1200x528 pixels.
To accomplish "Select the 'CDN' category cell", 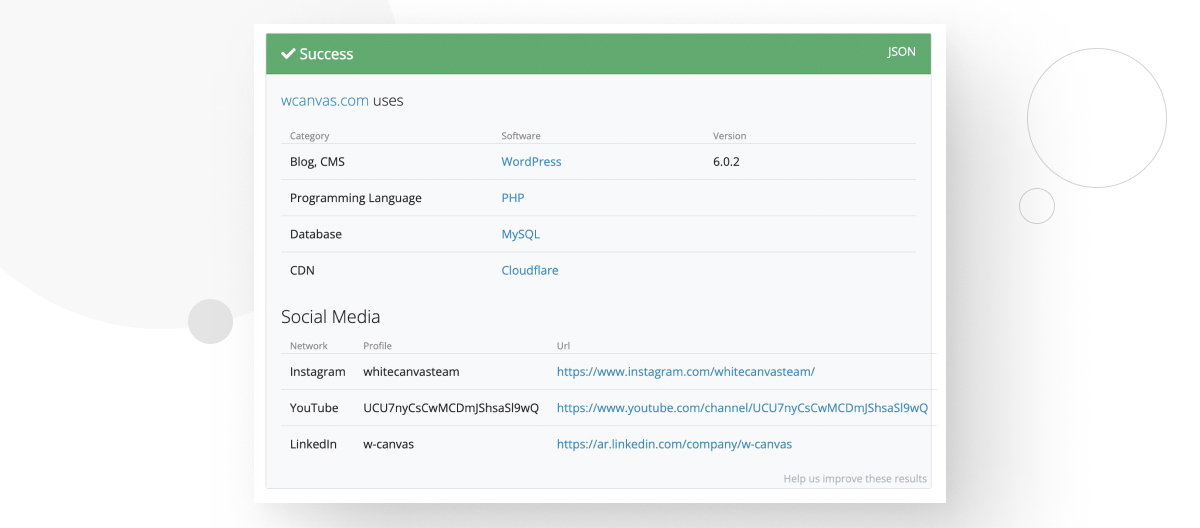I will click(302, 270).
